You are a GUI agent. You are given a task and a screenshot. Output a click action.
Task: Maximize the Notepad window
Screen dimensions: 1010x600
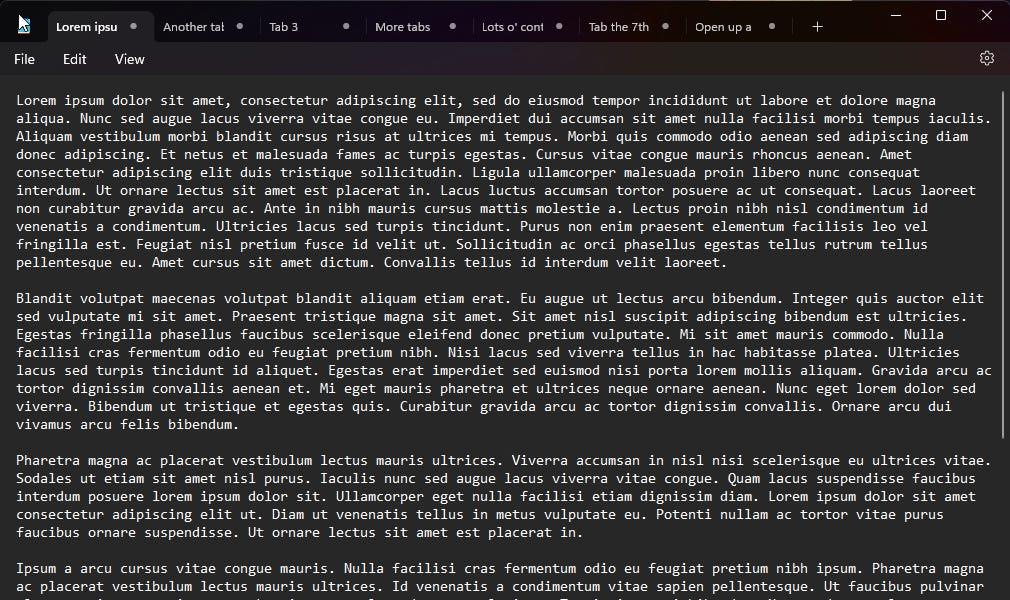[940, 15]
